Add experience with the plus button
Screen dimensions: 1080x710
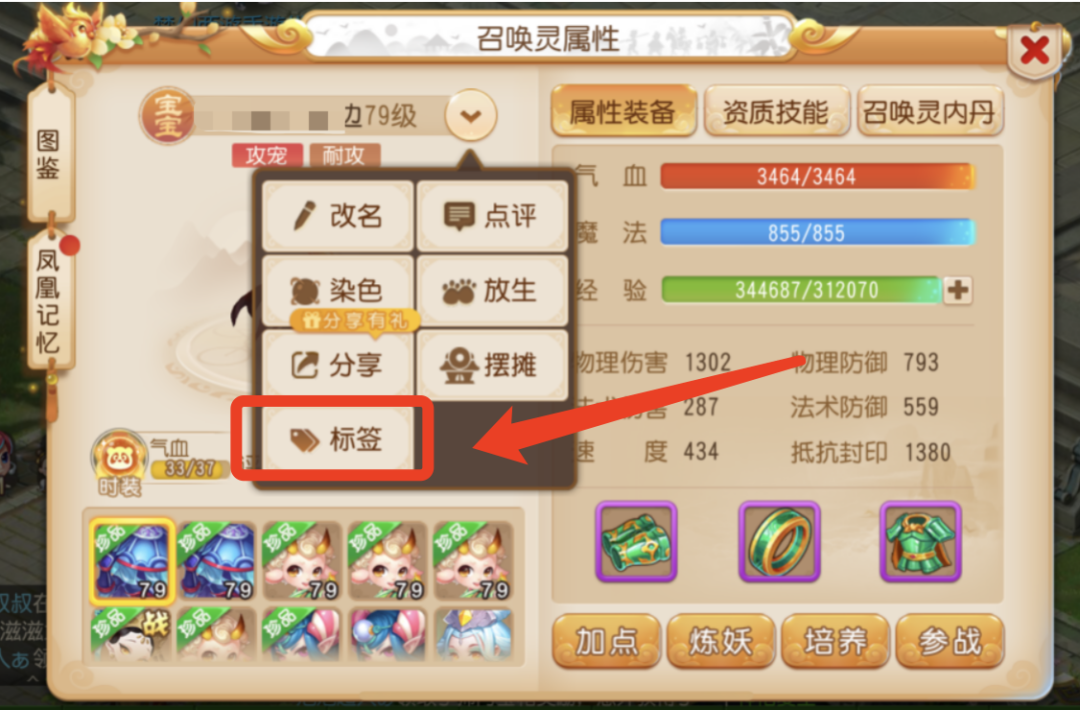(957, 290)
